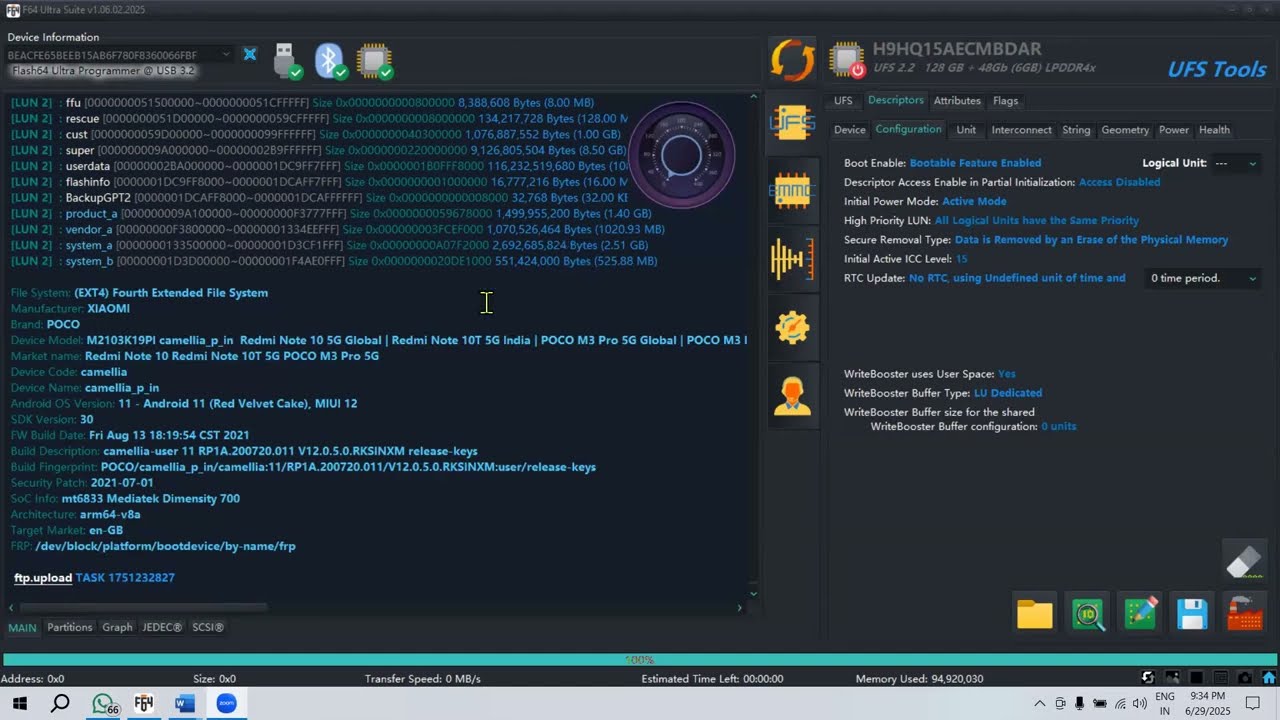
Task: Click the blue home status bar icon
Action: [x=1268, y=678]
